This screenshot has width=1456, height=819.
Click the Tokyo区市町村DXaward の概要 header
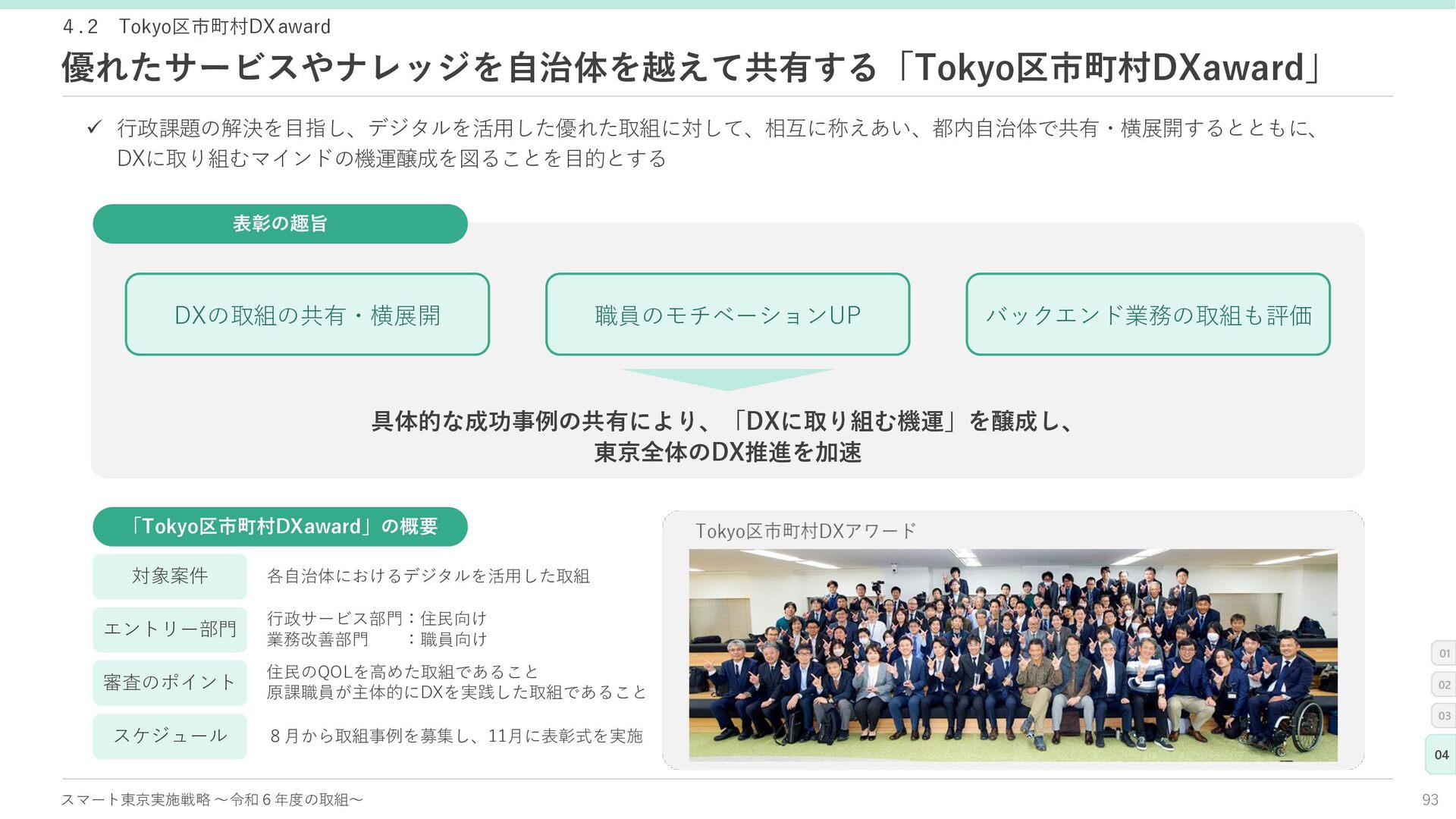(x=280, y=526)
